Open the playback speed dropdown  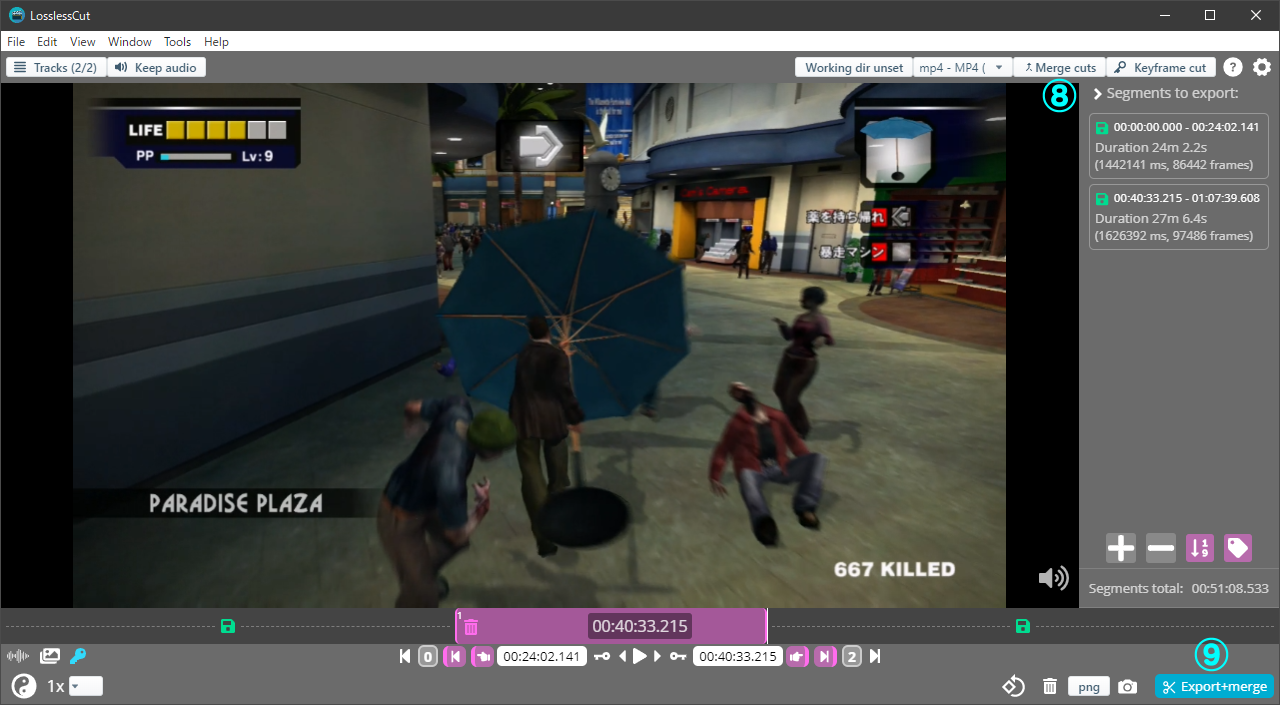click(86, 686)
